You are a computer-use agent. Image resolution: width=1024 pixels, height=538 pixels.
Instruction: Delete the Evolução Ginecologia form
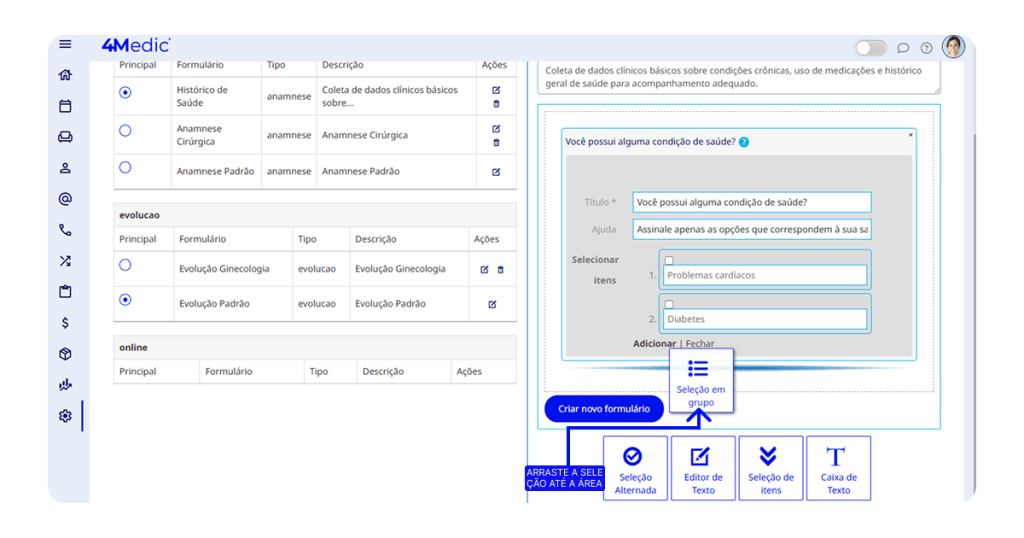coord(501,269)
